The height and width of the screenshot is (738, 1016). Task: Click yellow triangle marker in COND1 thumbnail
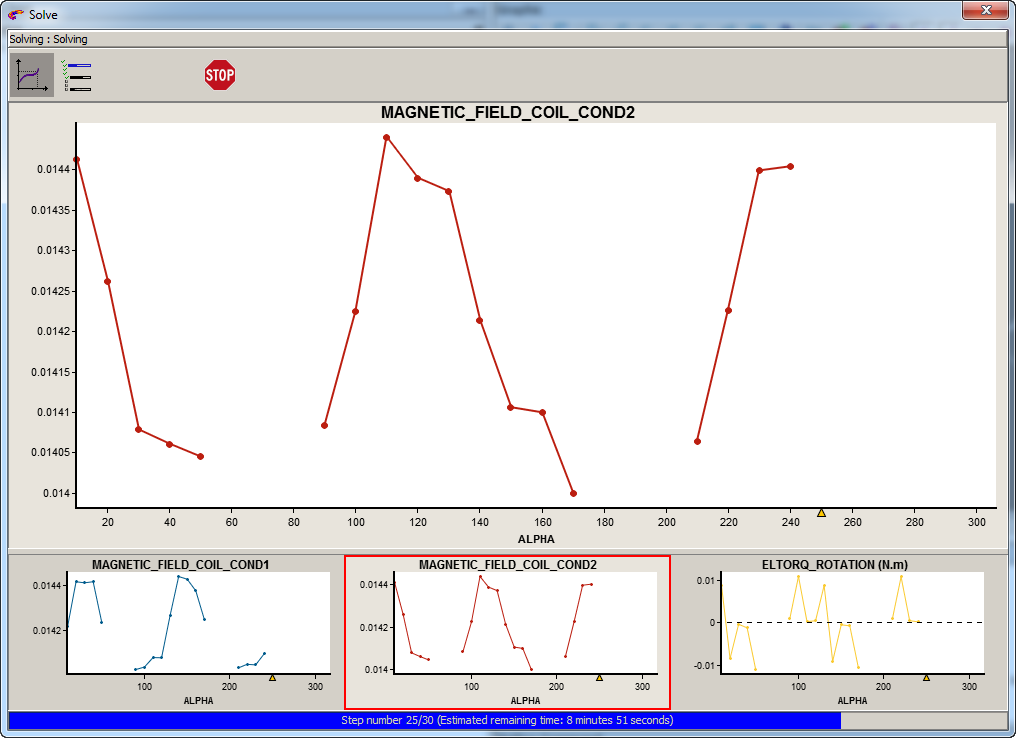tap(272, 677)
